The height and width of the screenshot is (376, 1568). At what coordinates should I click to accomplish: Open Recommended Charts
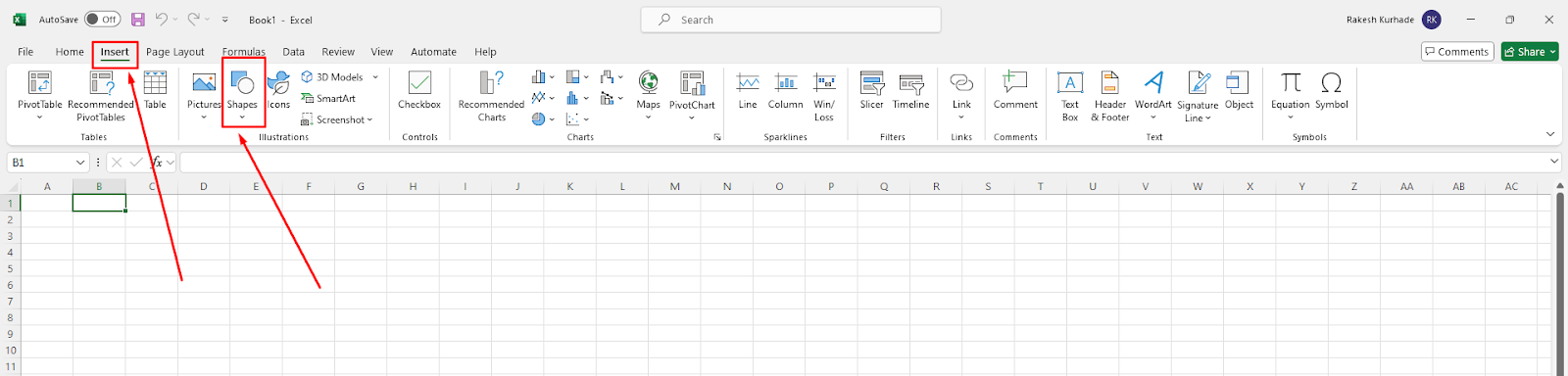[492, 95]
